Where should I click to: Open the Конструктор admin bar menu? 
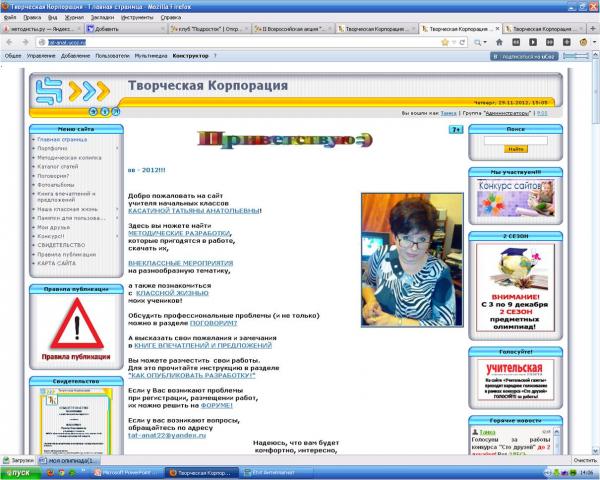190,56
